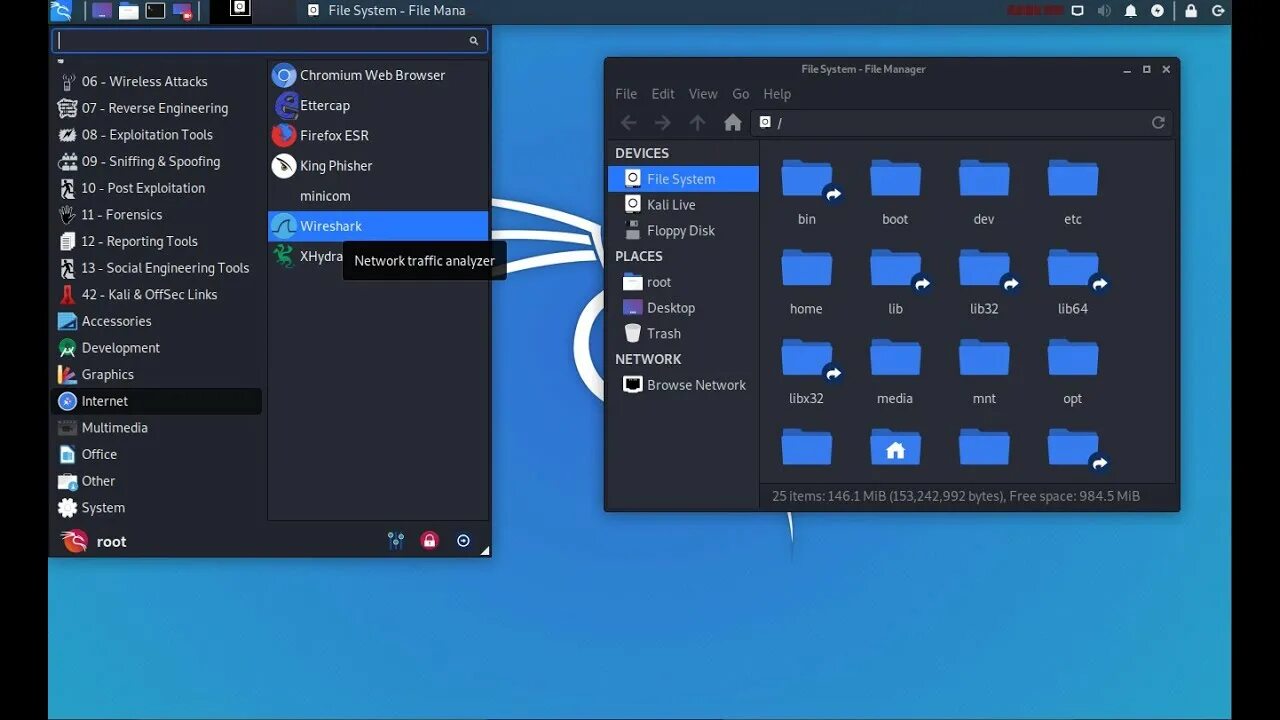Click the log out icon in the top panel
1280x720 pixels.
click(1218, 11)
